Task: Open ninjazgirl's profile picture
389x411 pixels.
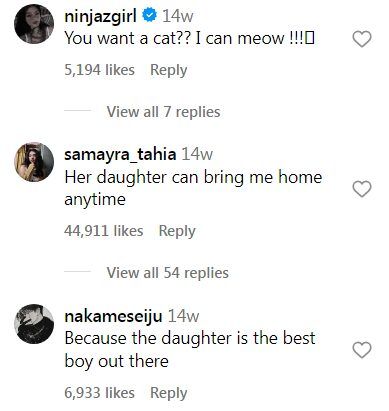Action: (34, 24)
